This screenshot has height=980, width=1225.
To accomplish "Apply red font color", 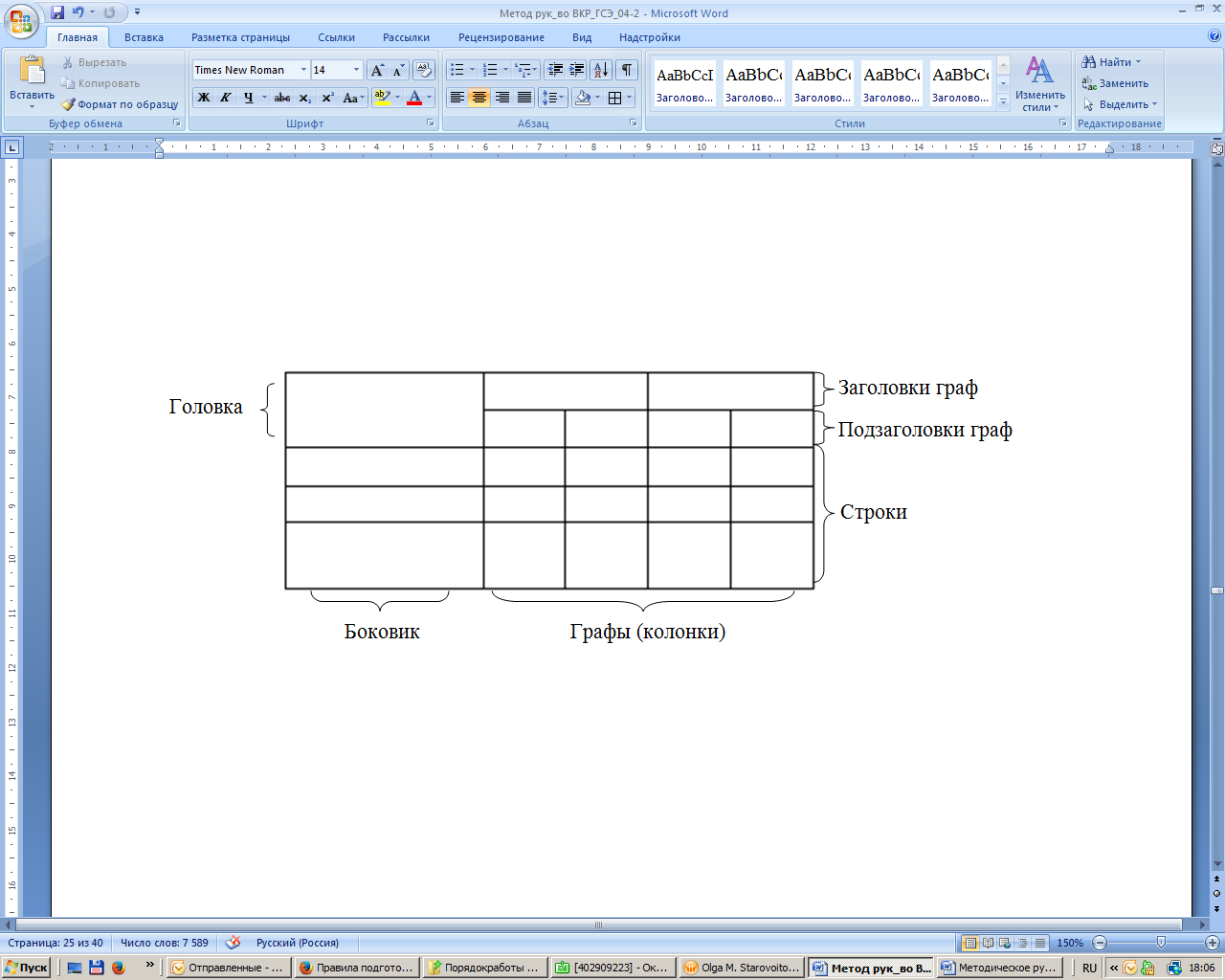I will pyautogui.click(x=414, y=98).
